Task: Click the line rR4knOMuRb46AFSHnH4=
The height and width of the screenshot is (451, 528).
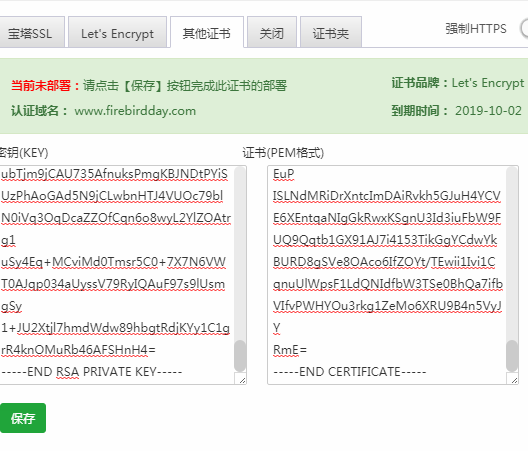Action: point(78,350)
